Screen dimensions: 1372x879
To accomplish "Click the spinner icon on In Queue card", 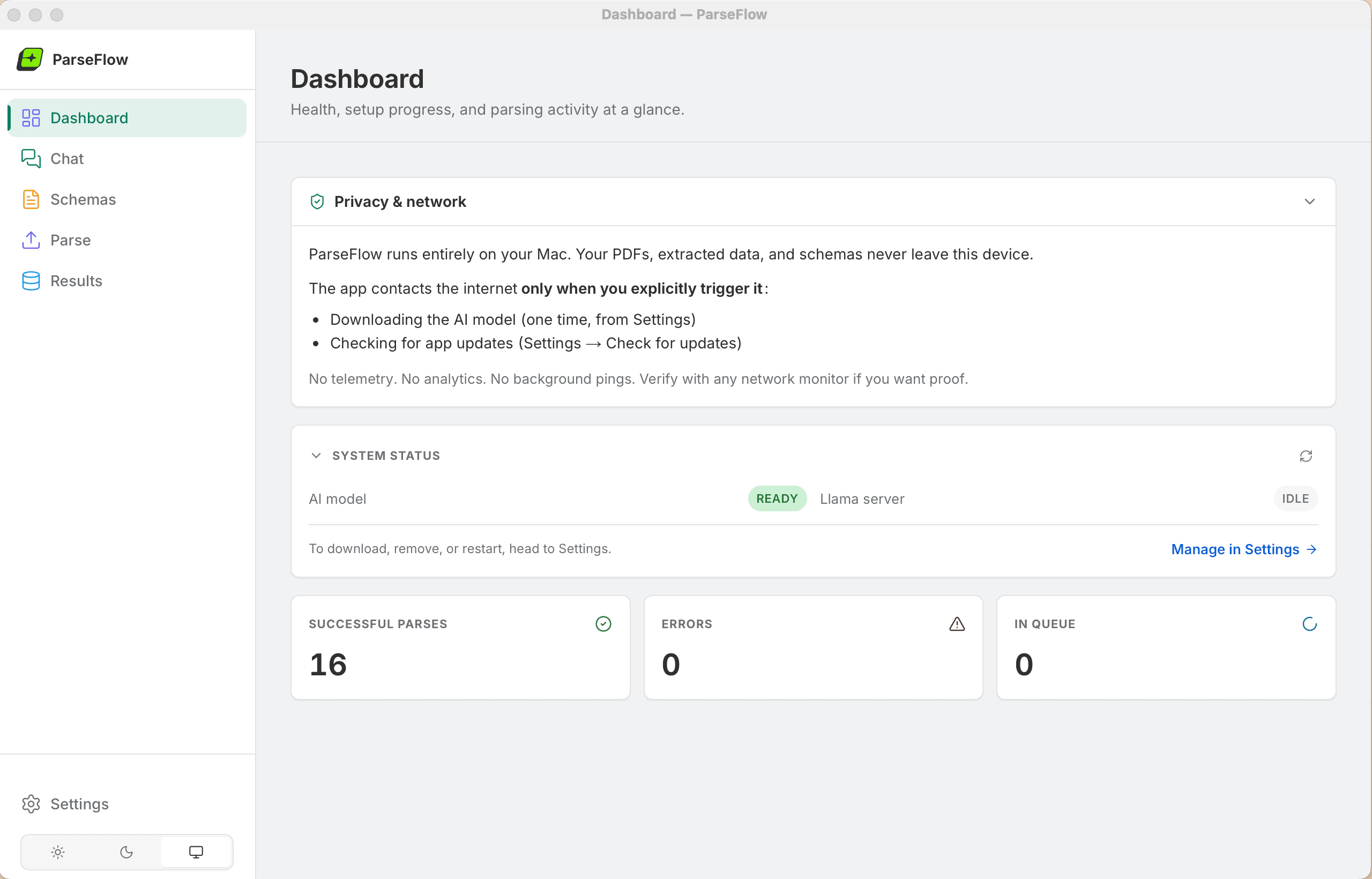I will (x=1309, y=624).
